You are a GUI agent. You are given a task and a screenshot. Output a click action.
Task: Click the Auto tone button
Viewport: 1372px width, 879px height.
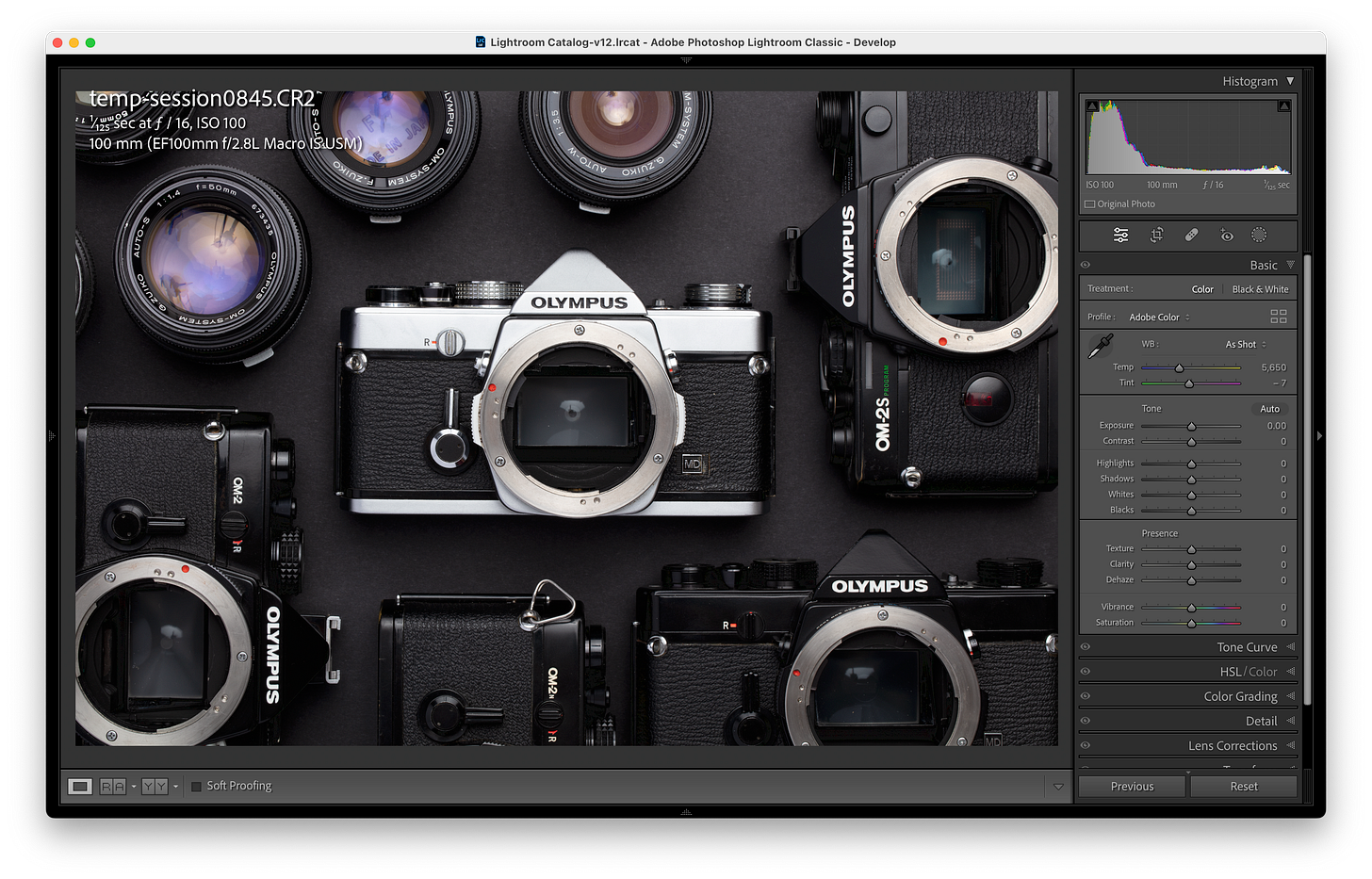click(1269, 408)
